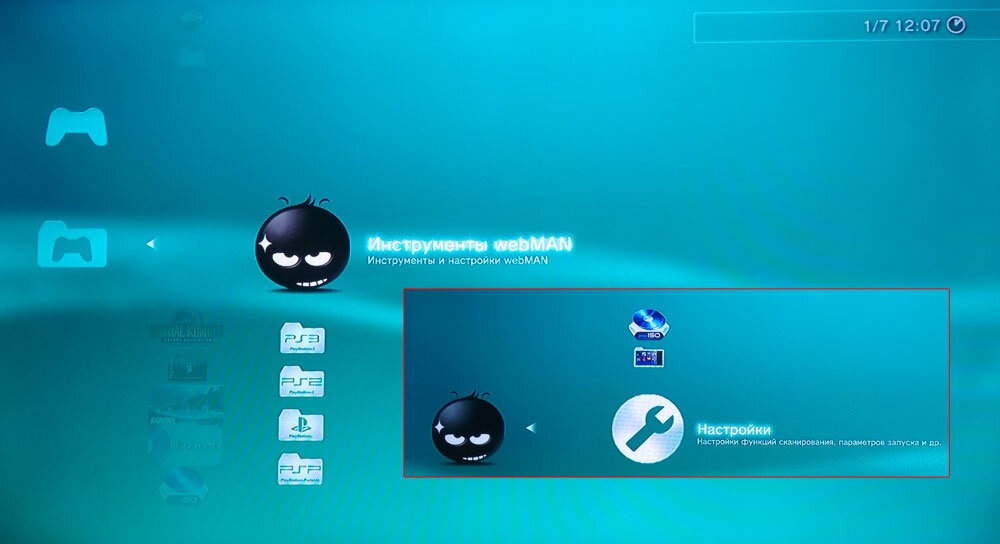Screen dimensions: 1000x544
Task: Click the small webMAN face in the inset
Action: tap(468, 427)
